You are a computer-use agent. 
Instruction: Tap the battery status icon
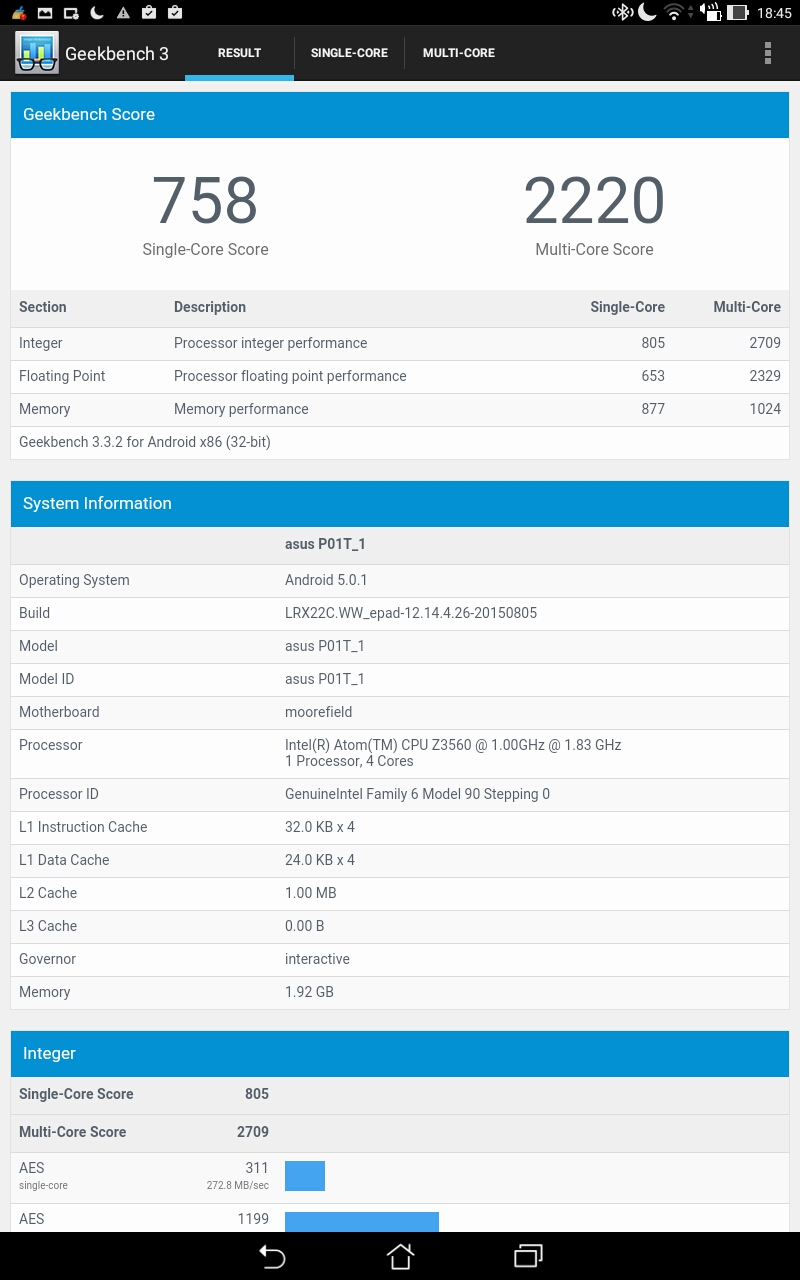click(738, 12)
